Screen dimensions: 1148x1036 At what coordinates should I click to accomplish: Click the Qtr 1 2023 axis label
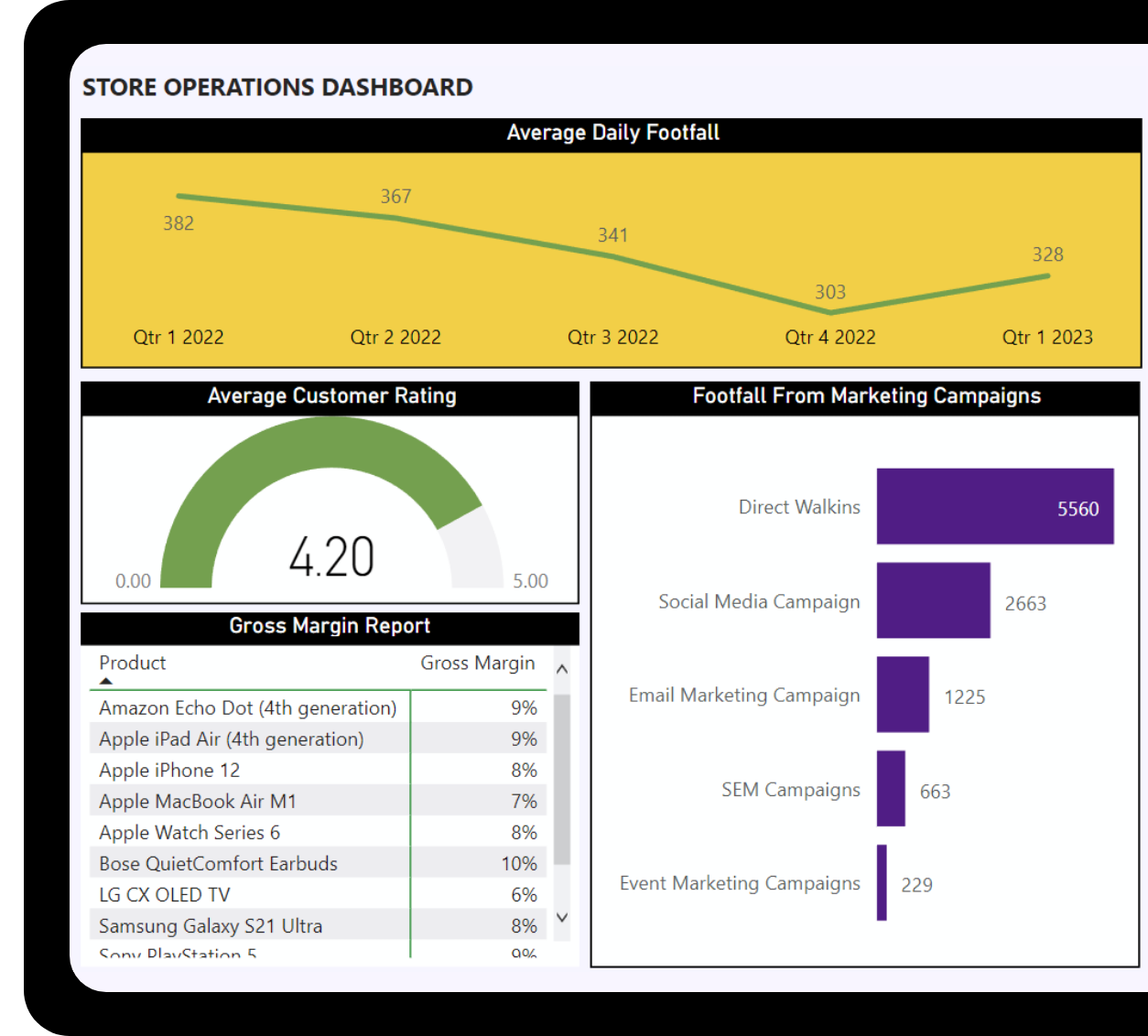pyautogui.click(x=1047, y=337)
